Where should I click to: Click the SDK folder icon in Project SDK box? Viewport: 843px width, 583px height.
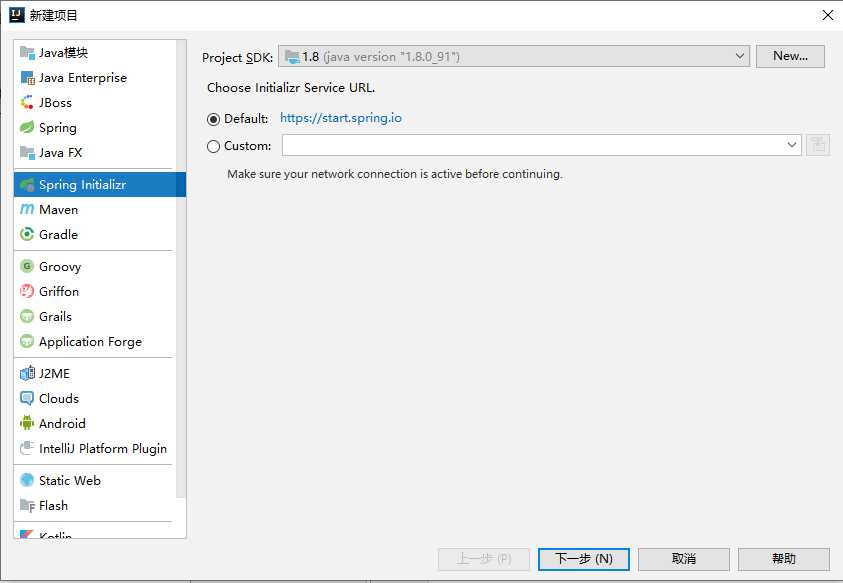point(292,56)
